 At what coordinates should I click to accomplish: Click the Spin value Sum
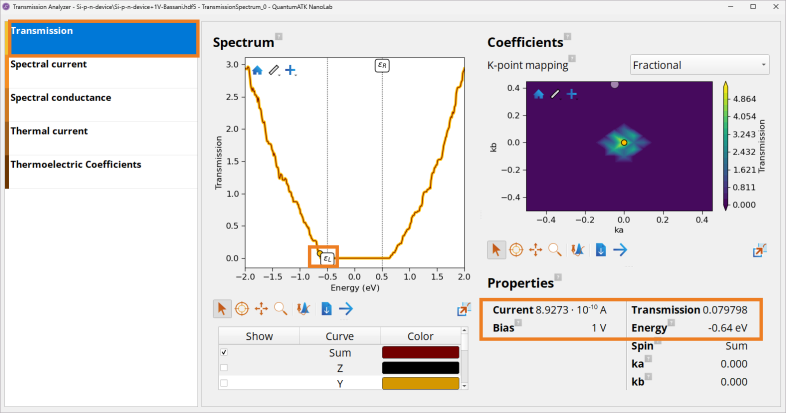click(736, 346)
